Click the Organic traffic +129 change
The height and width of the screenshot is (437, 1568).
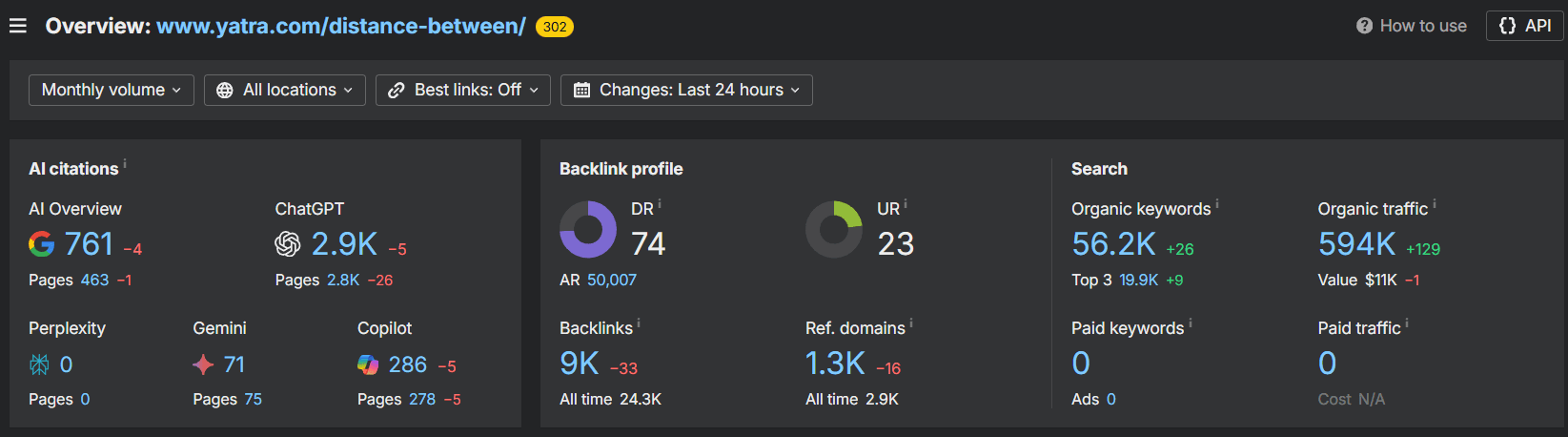[1423, 249]
